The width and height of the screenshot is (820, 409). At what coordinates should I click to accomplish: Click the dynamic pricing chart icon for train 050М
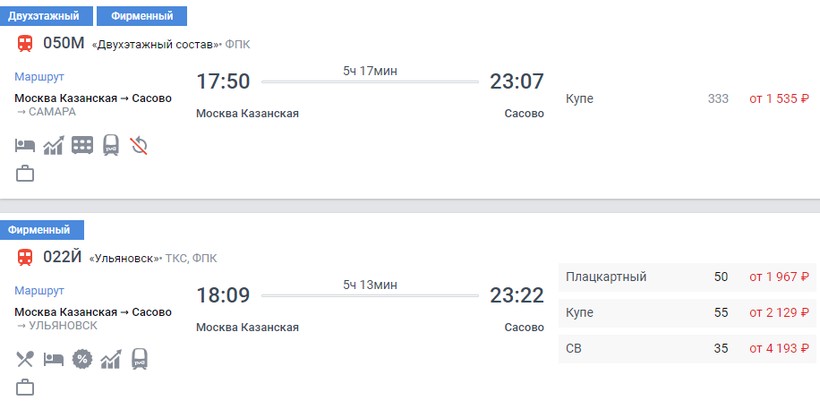[x=53, y=145]
